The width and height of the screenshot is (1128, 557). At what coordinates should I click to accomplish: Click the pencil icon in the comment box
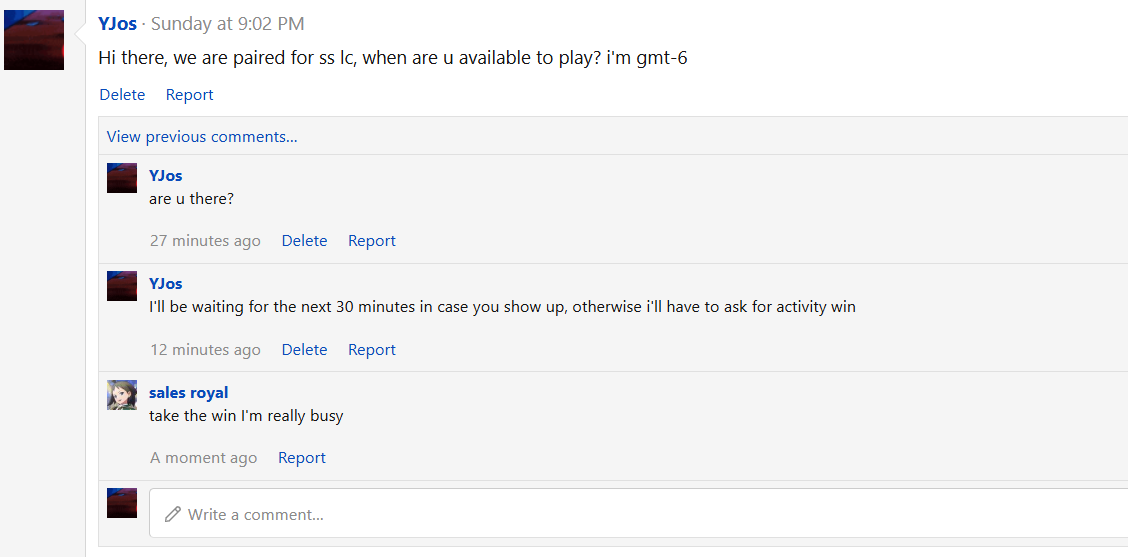click(x=173, y=514)
